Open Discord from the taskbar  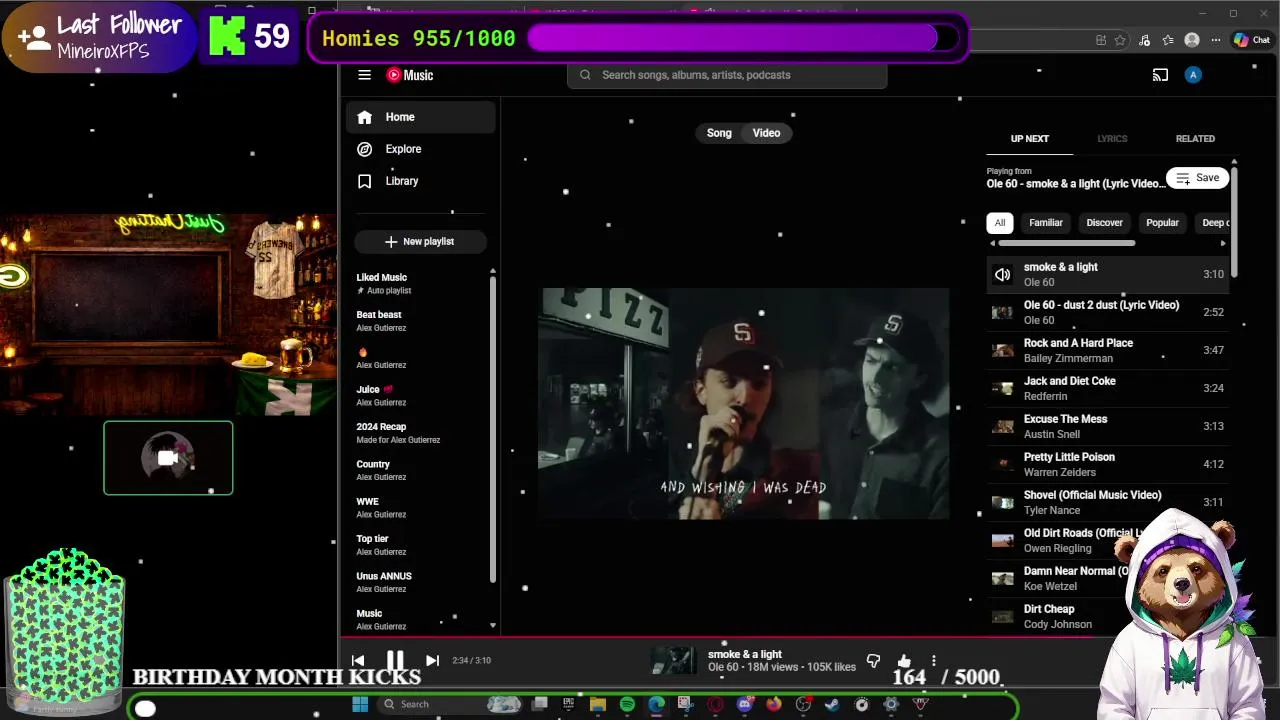[744, 704]
